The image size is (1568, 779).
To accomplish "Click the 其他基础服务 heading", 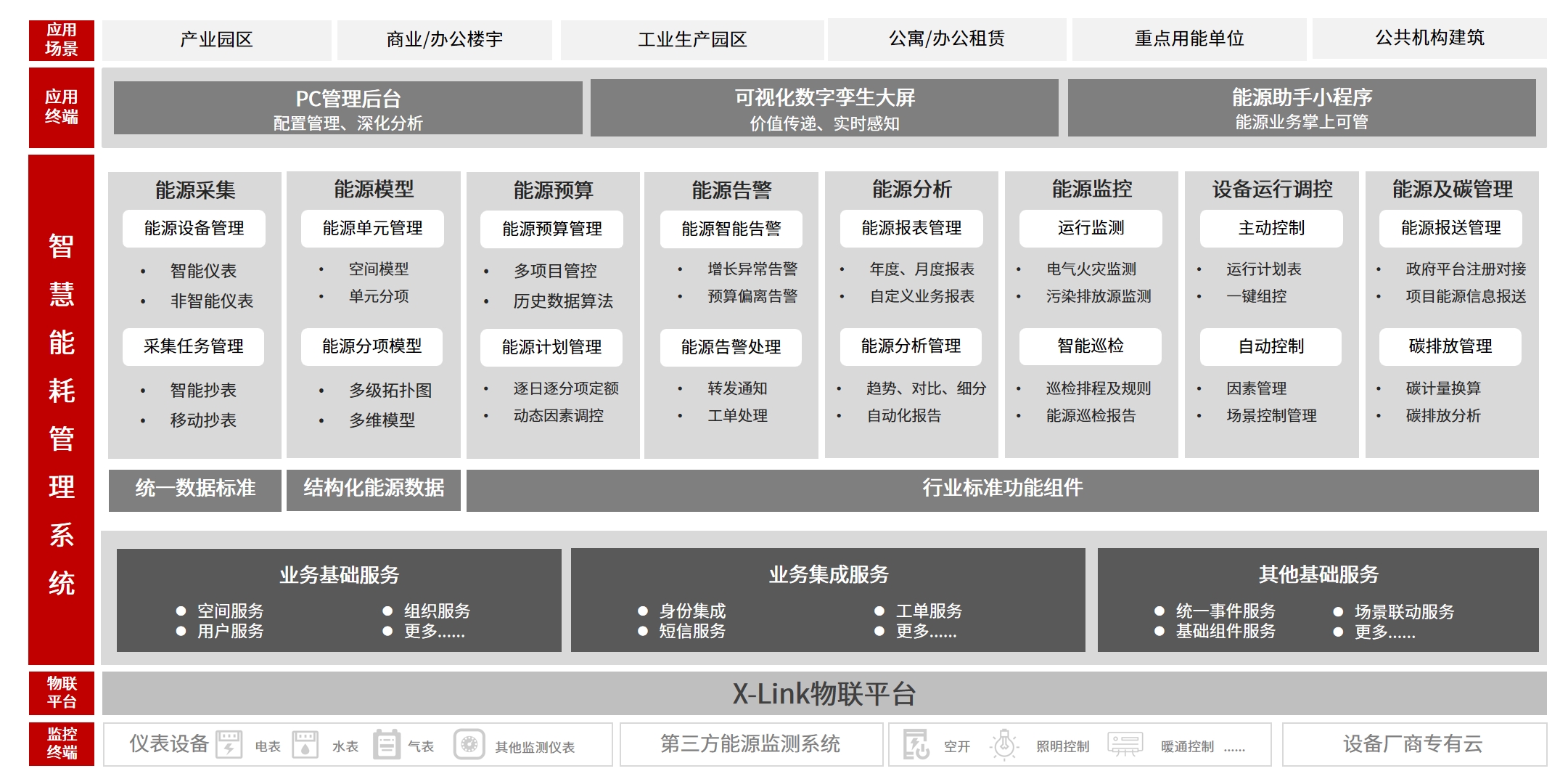I will click(x=1318, y=575).
